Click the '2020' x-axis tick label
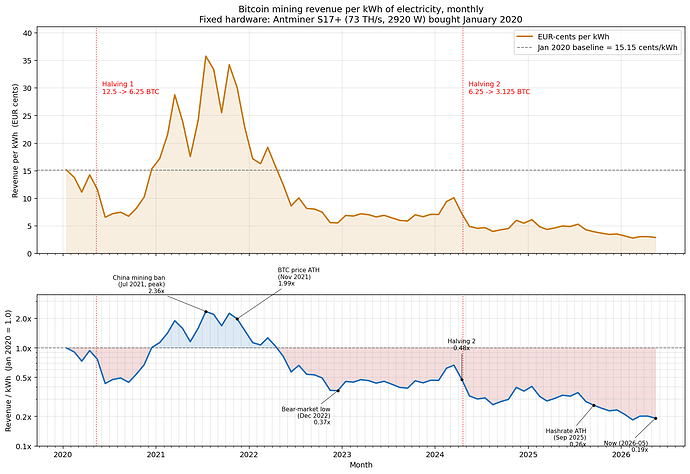The height and width of the screenshot is (474, 690). pyautogui.click(x=62, y=455)
